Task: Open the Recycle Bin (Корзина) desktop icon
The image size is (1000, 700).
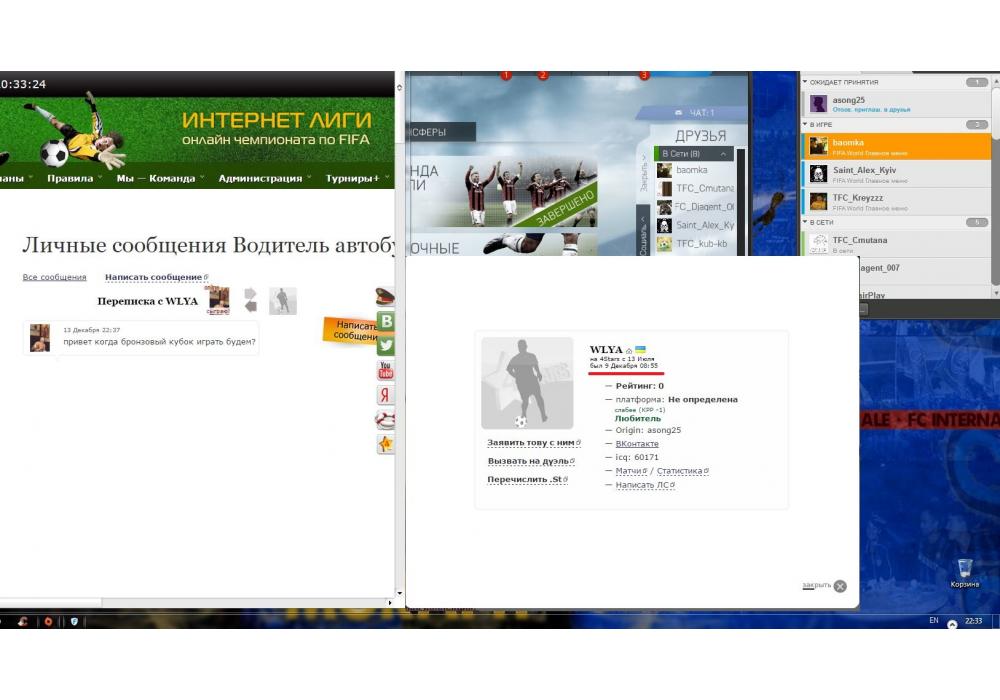Action: point(964,573)
